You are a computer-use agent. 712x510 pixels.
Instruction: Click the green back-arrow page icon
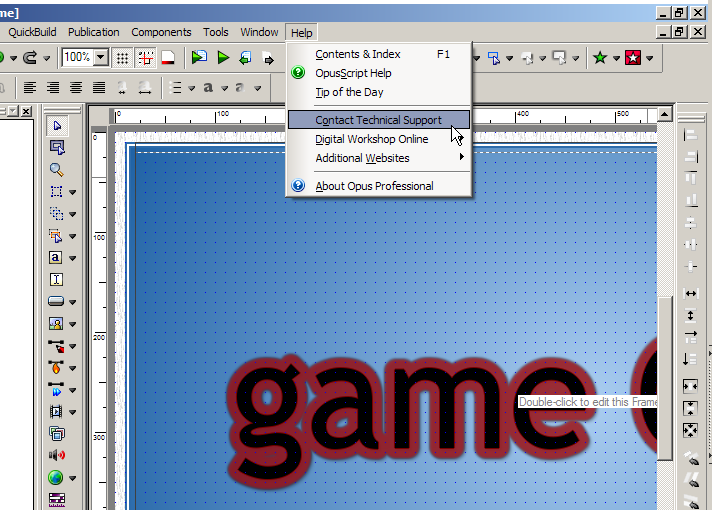tap(246, 58)
